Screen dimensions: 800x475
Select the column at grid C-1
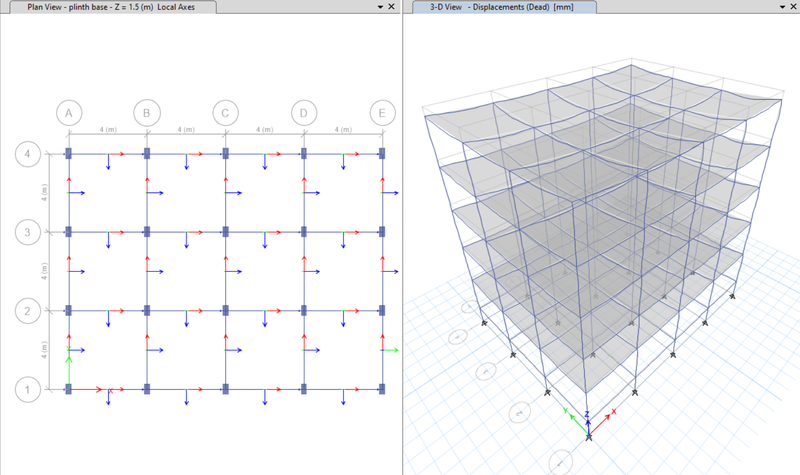(226, 389)
